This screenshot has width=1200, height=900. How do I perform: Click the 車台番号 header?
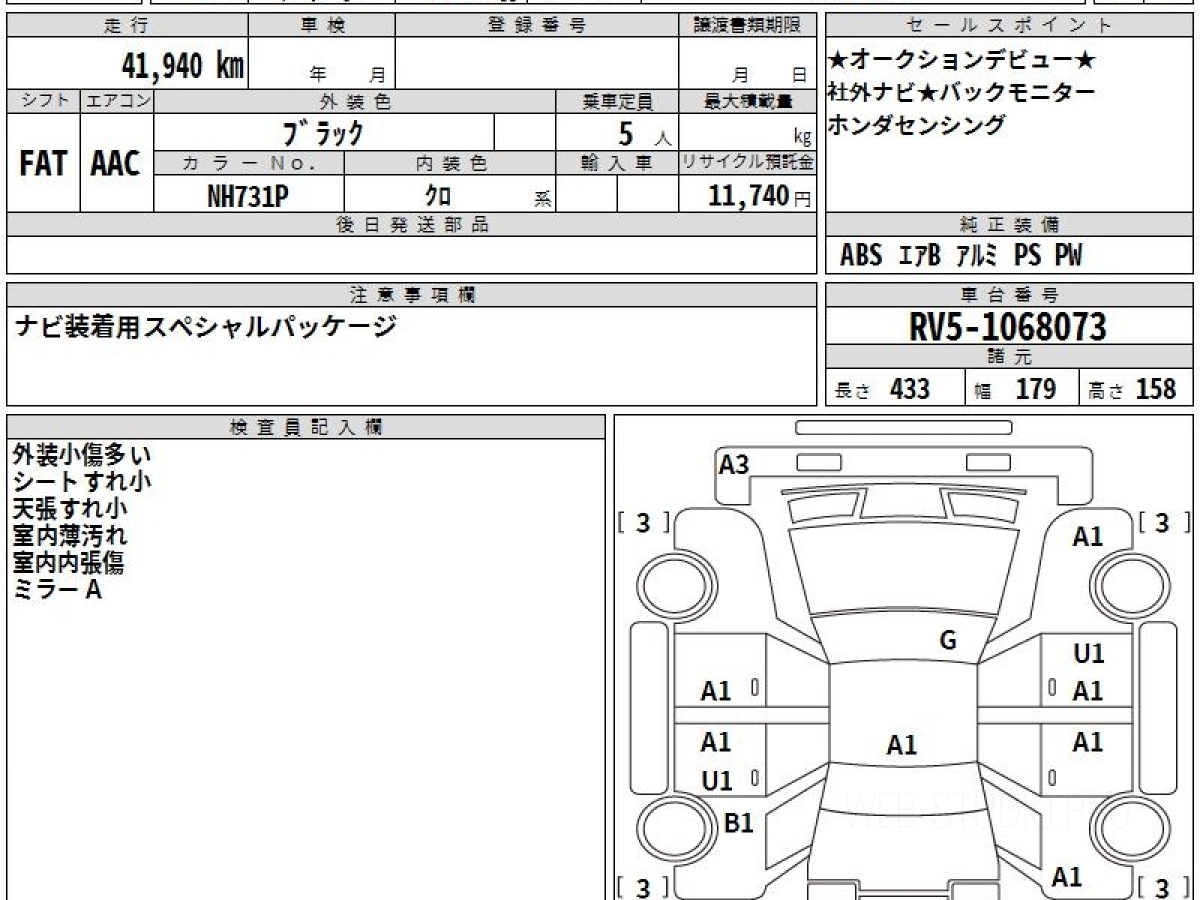coord(1010,295)
